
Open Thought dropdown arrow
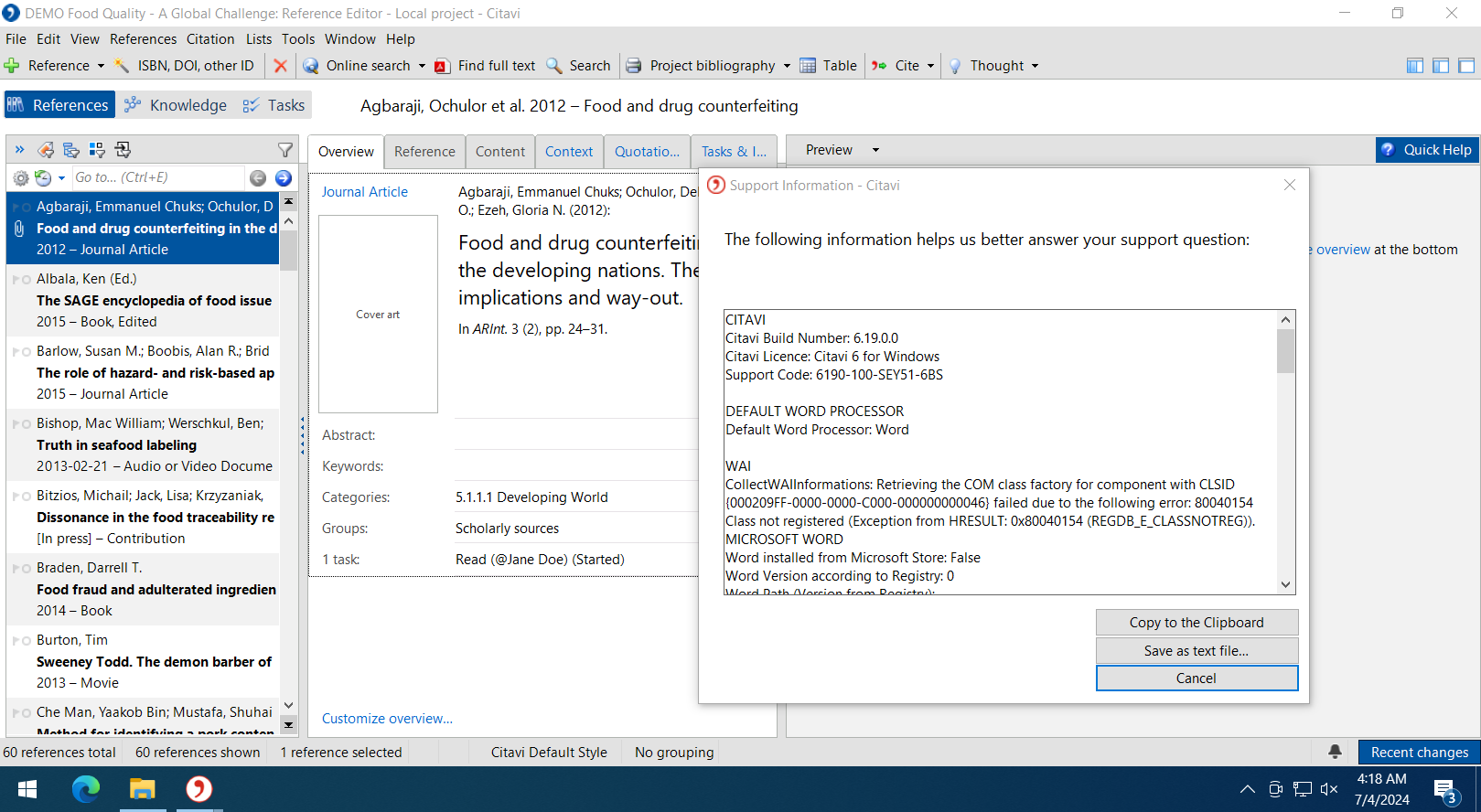[1035, 66]
